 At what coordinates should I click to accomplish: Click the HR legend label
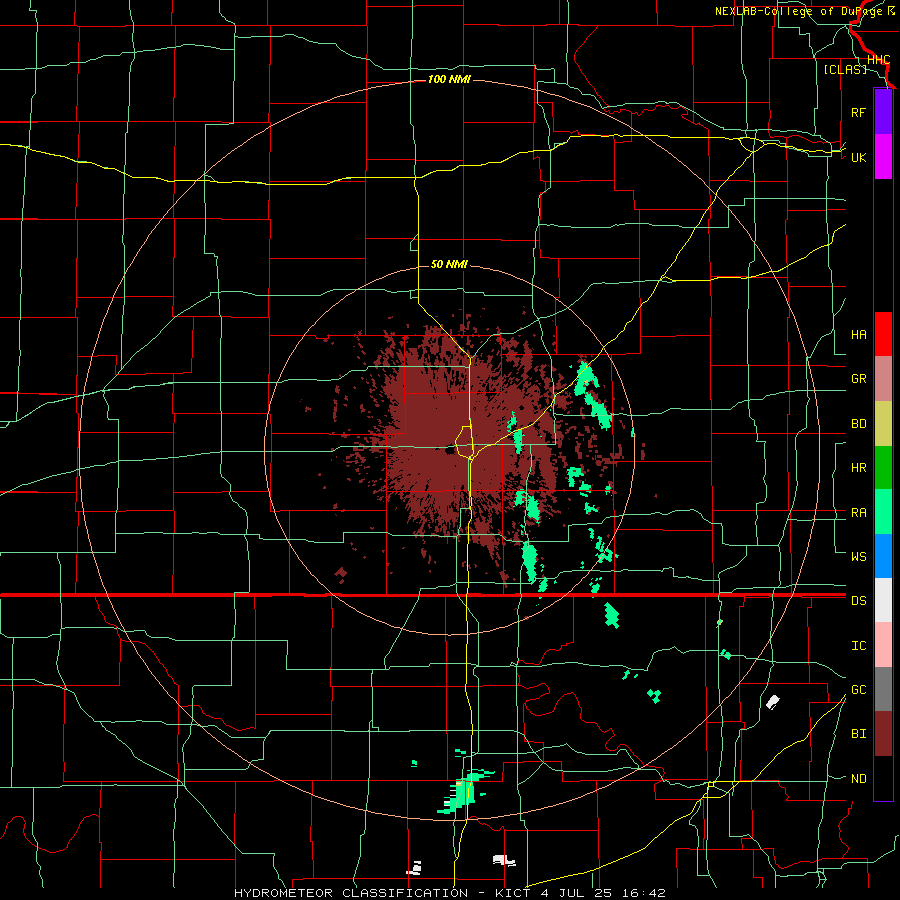(859, 468)
